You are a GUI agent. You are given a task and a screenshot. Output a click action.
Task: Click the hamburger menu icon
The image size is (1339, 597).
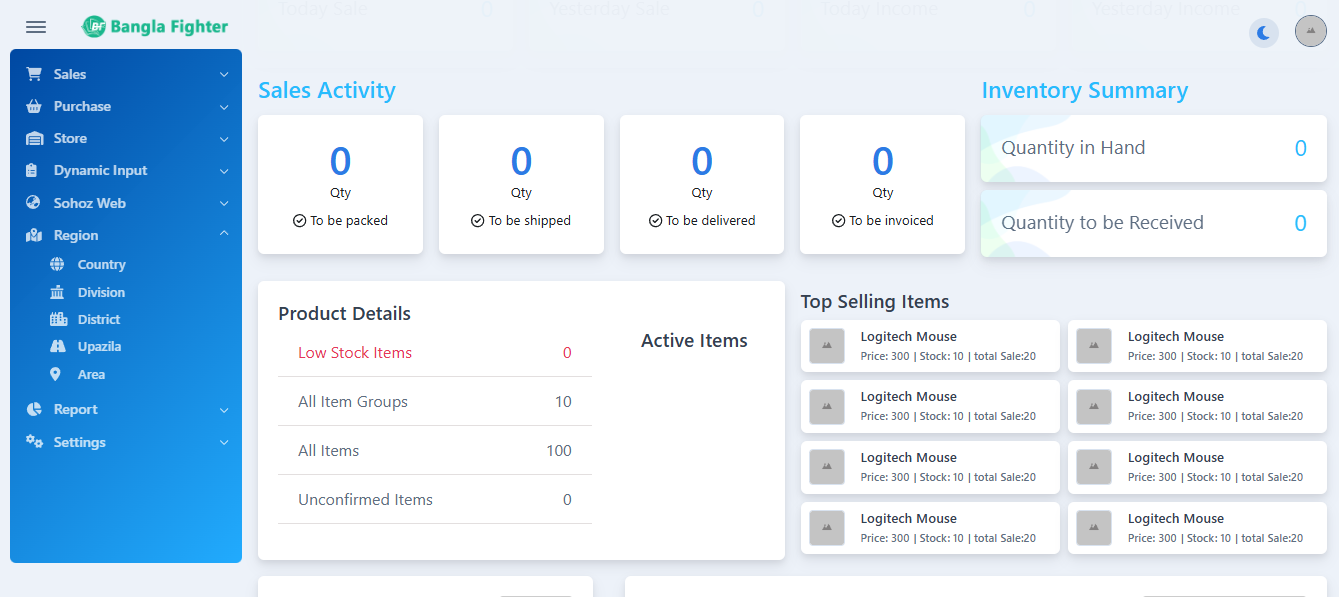(36, 27)
